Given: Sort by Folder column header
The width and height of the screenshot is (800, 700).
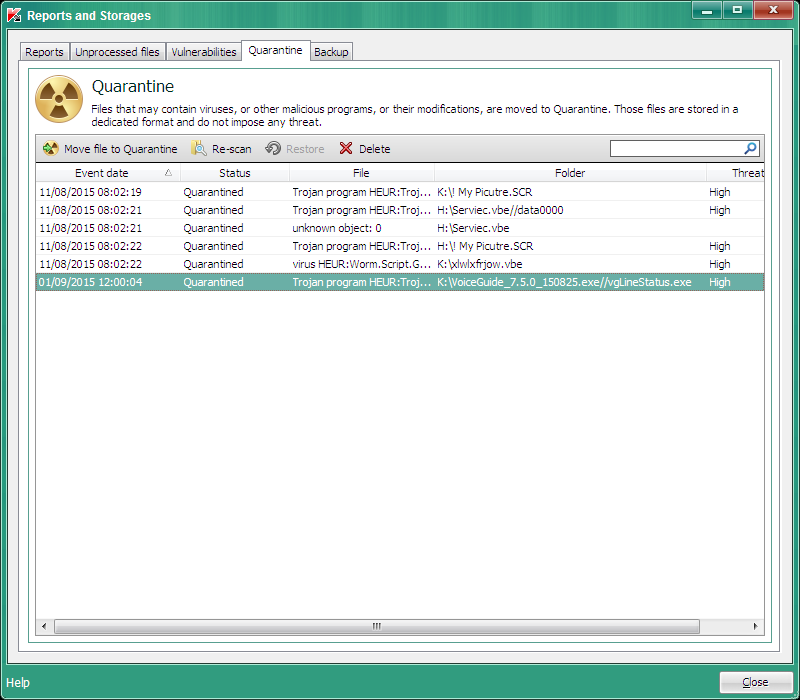Looking at the screenshot, I should 570,173.
